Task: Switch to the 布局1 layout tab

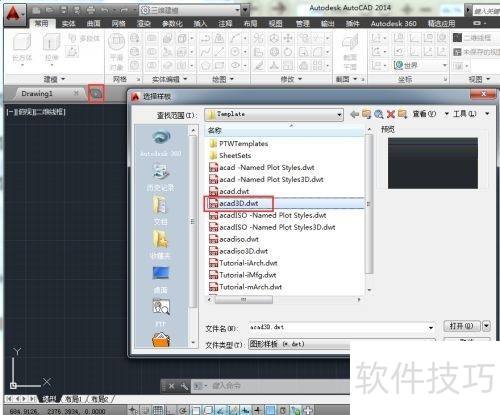Action: pos(73,399)
